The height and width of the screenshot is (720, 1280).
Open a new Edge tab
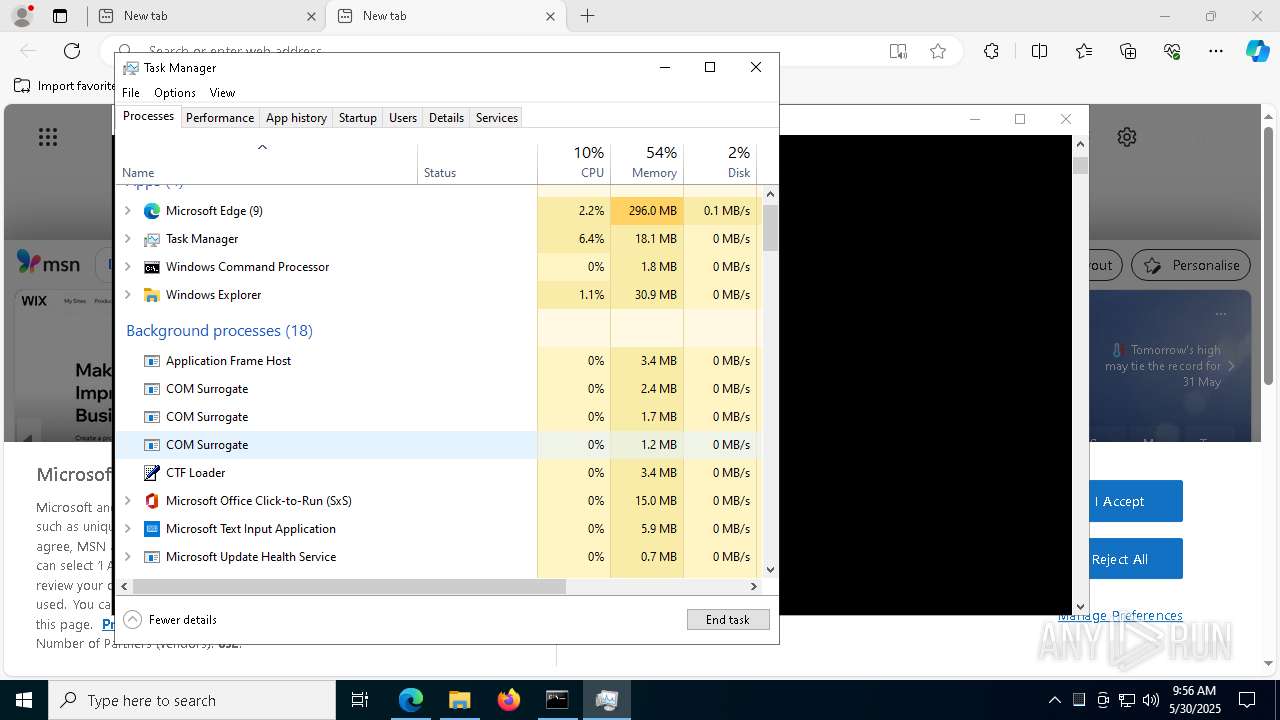click(x=588, y=16)
